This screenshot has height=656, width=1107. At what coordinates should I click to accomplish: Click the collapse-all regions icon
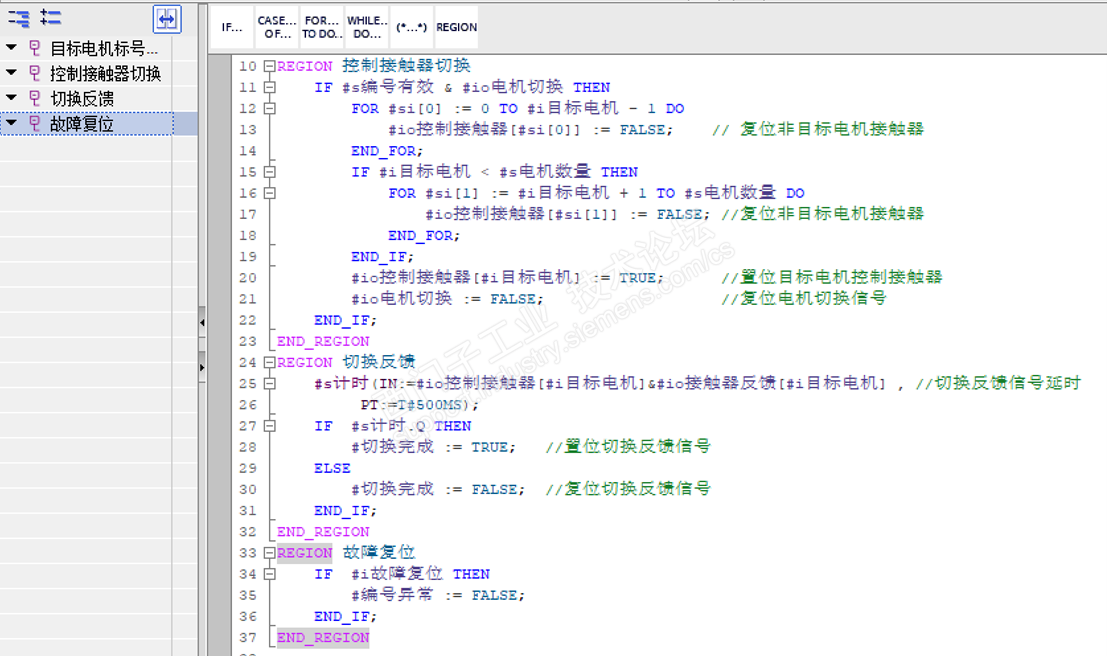click(19, 18)
